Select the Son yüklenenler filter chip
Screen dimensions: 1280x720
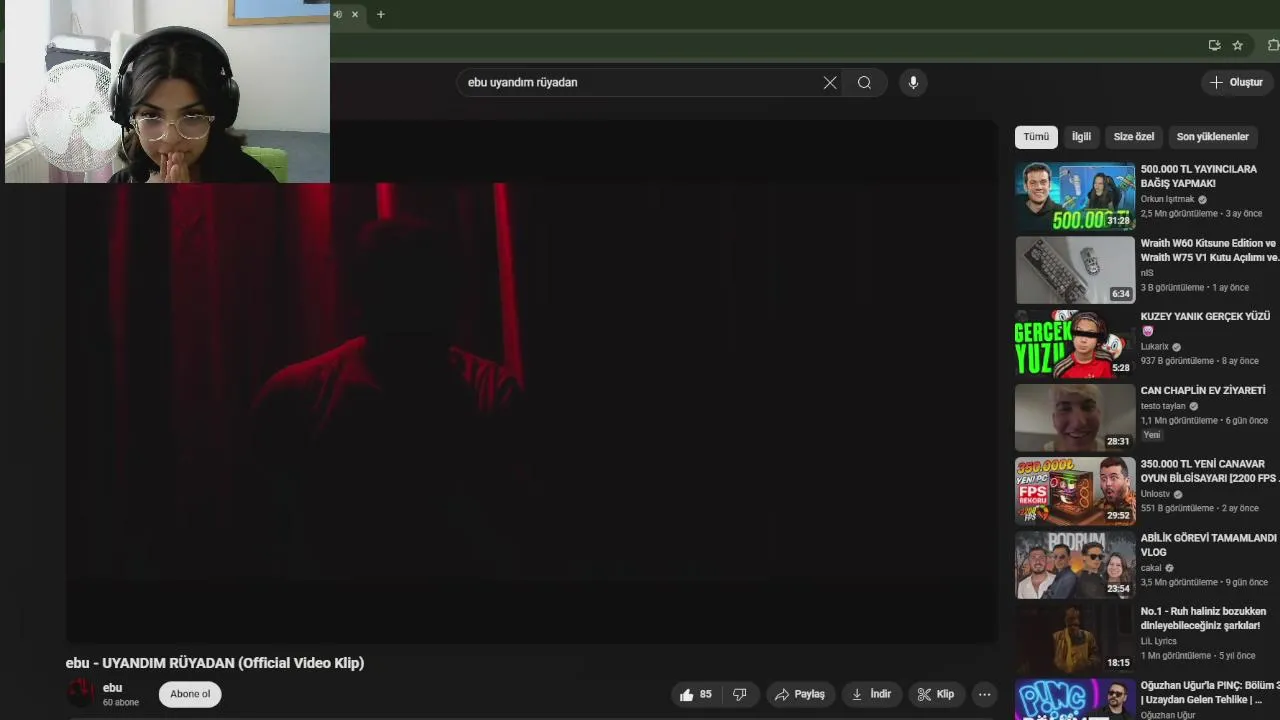point(1212,137)
